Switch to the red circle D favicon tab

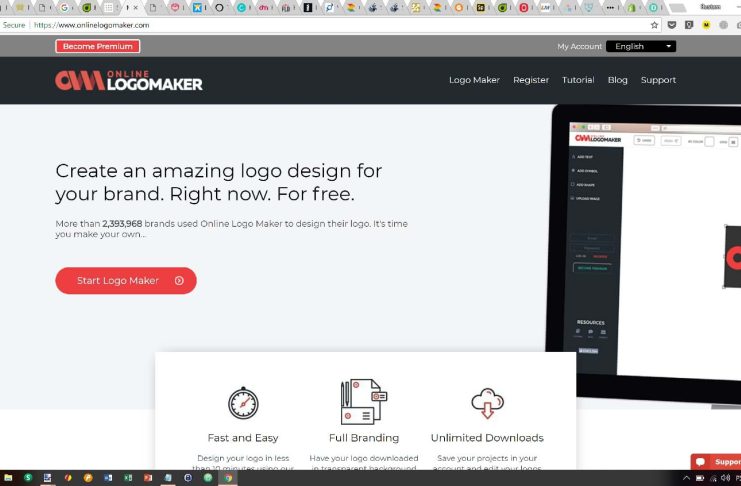click(524, 8)
